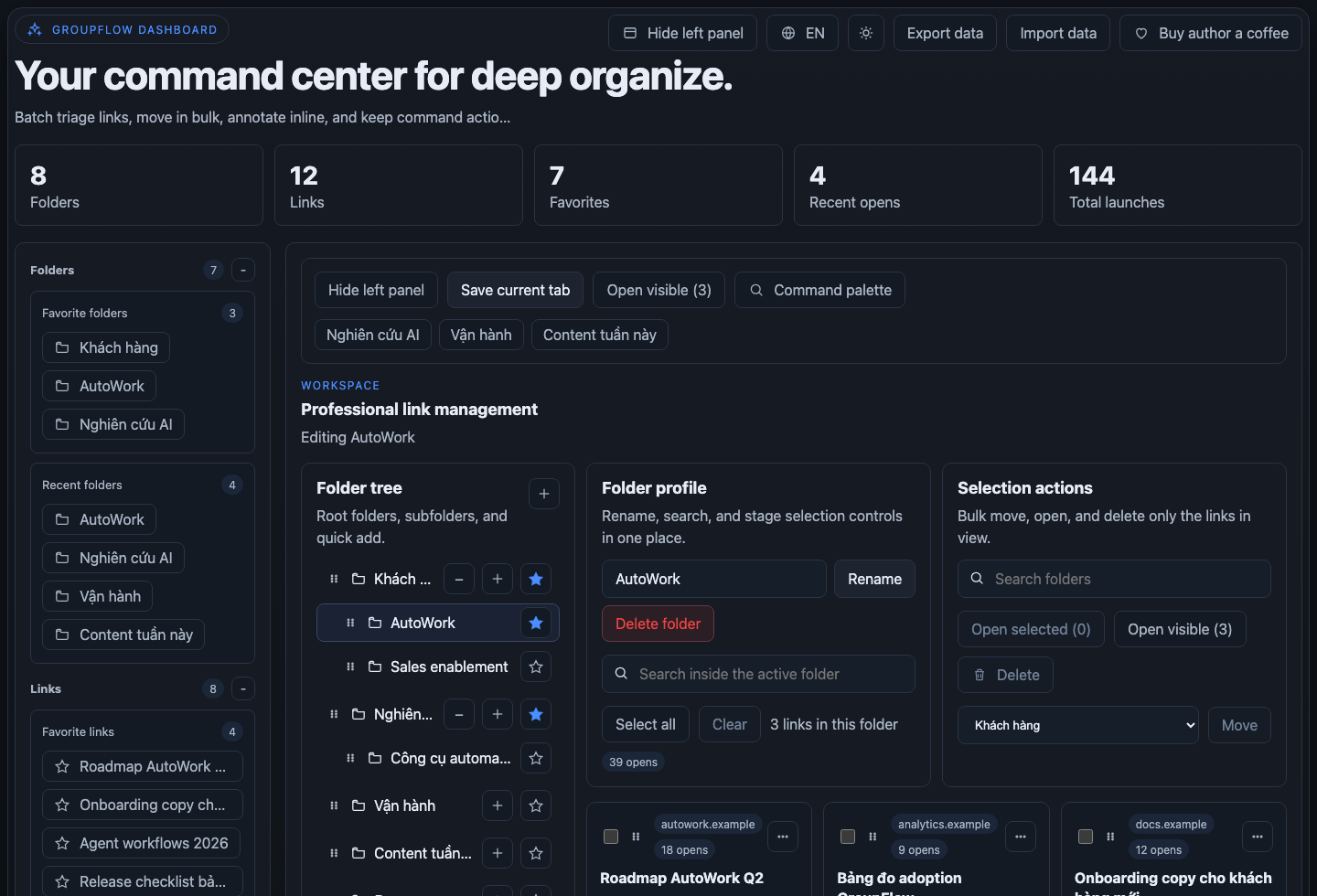Unfavorite the AutoWork folder star

coord(536,623)
